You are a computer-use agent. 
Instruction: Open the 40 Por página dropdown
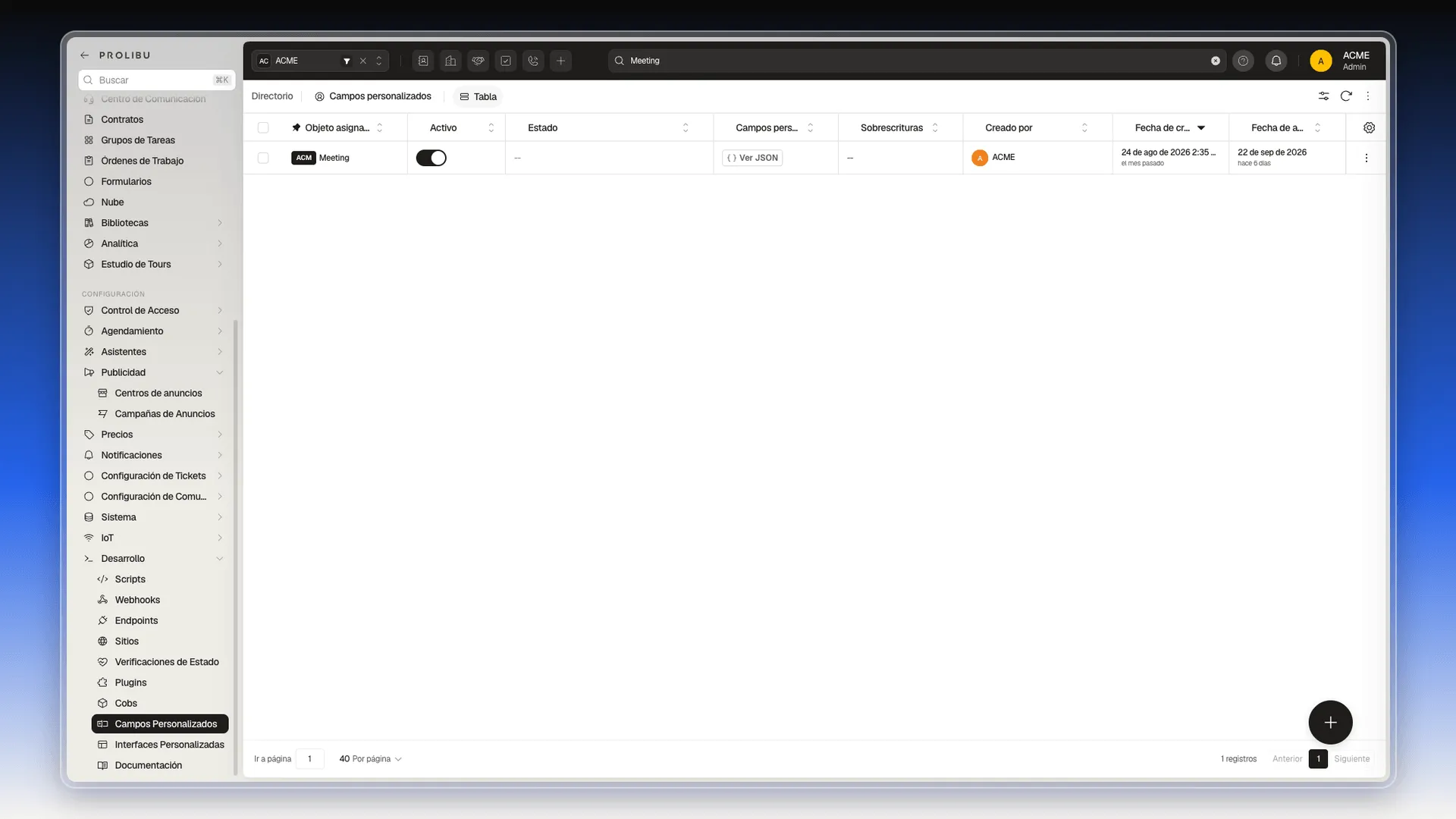coord(370,759)
